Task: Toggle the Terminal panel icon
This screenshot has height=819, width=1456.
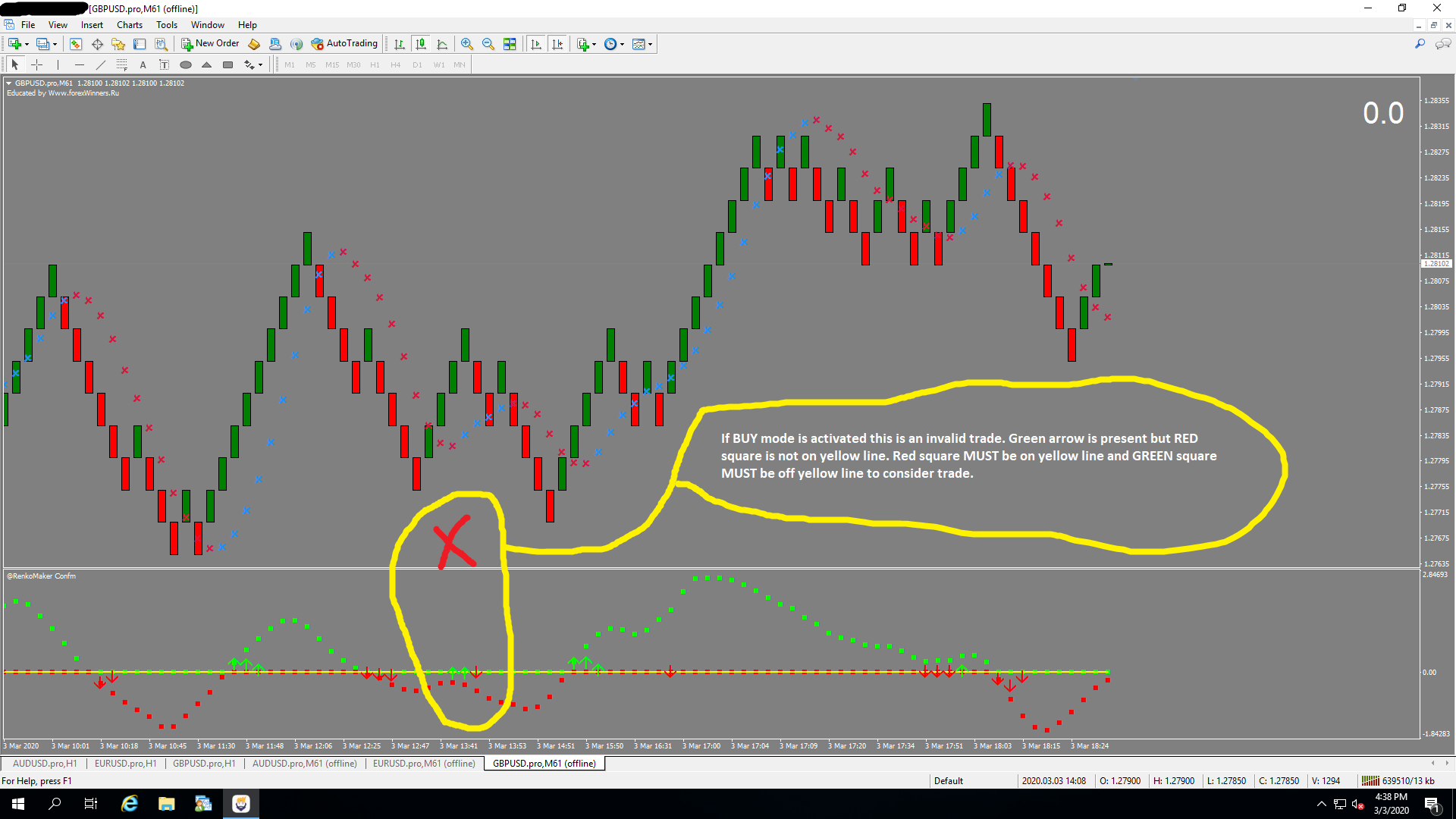Action: (x=140, y=44)
